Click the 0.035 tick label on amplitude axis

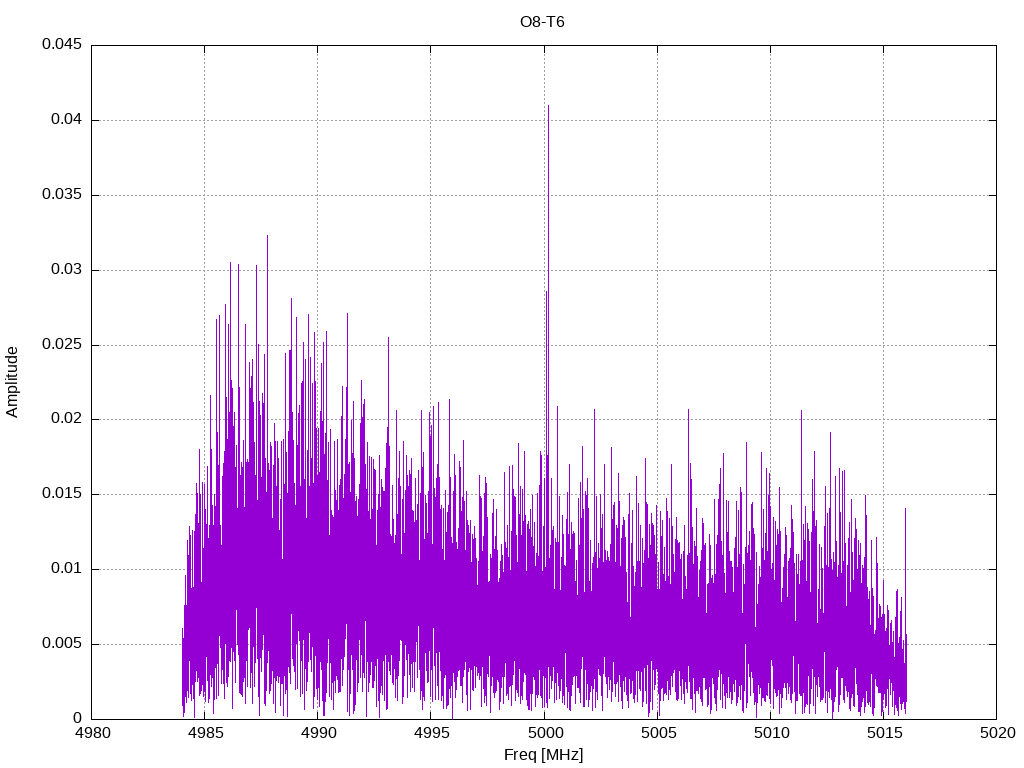(61, 195)
